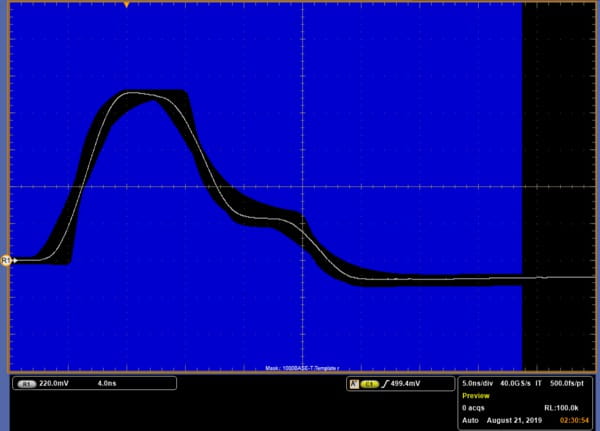Click the rising edge trigger slope icon
600x431 pixels.
click(x=385, y=384)
